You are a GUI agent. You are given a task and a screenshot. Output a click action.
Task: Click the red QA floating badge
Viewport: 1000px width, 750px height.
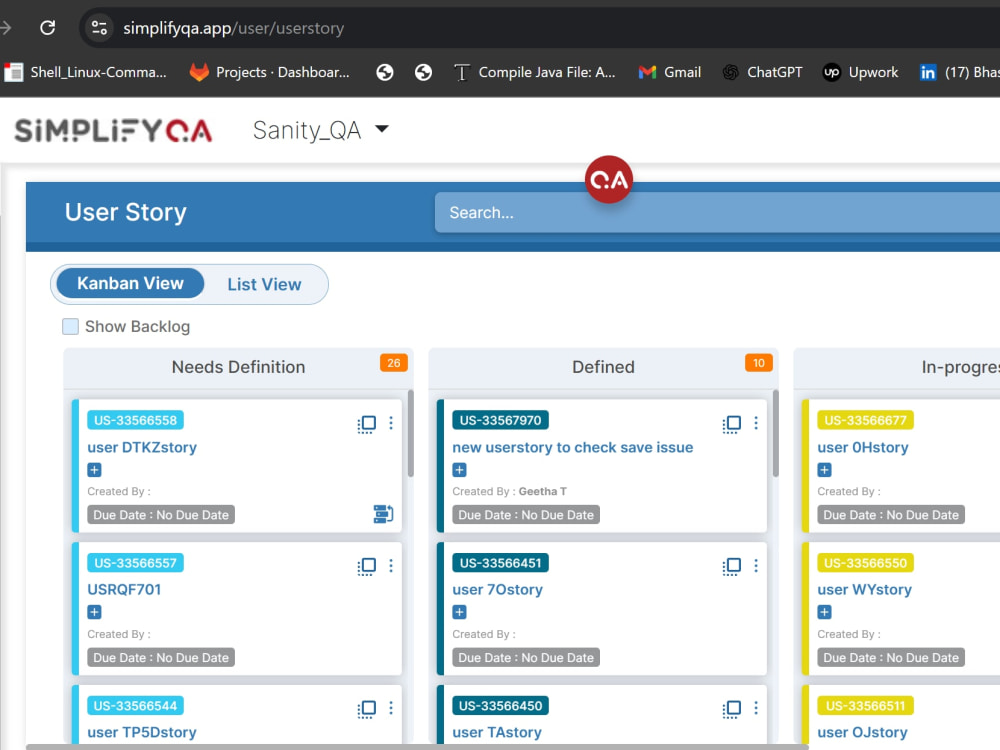[609, 180]
